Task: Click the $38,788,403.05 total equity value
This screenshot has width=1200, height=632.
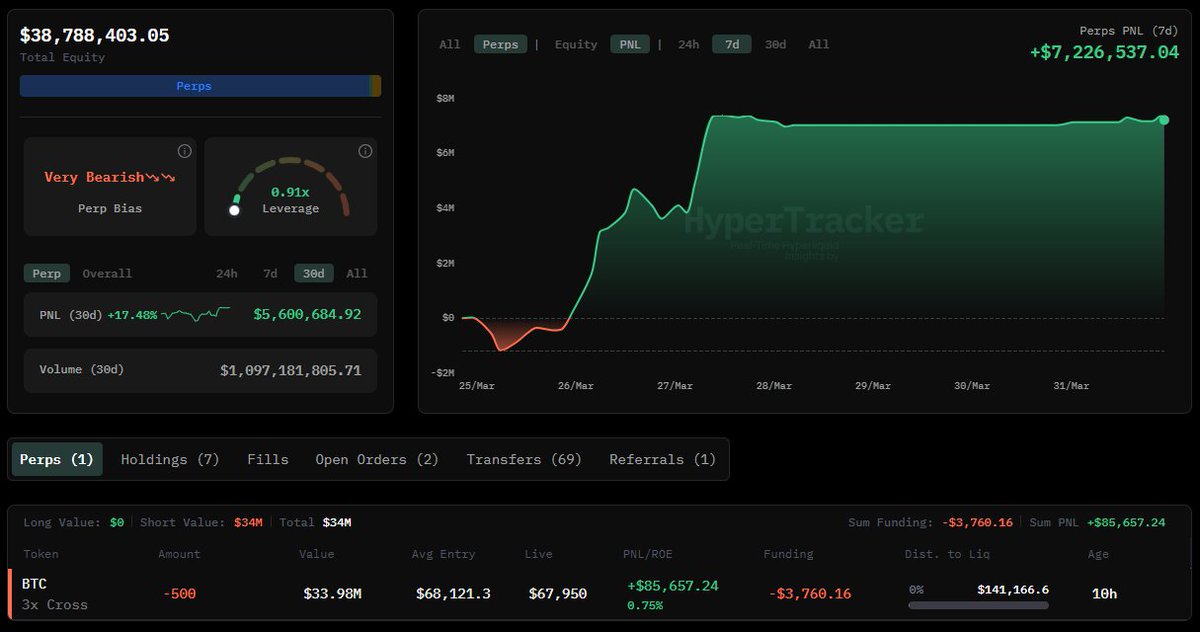Action: coord(95,35)
